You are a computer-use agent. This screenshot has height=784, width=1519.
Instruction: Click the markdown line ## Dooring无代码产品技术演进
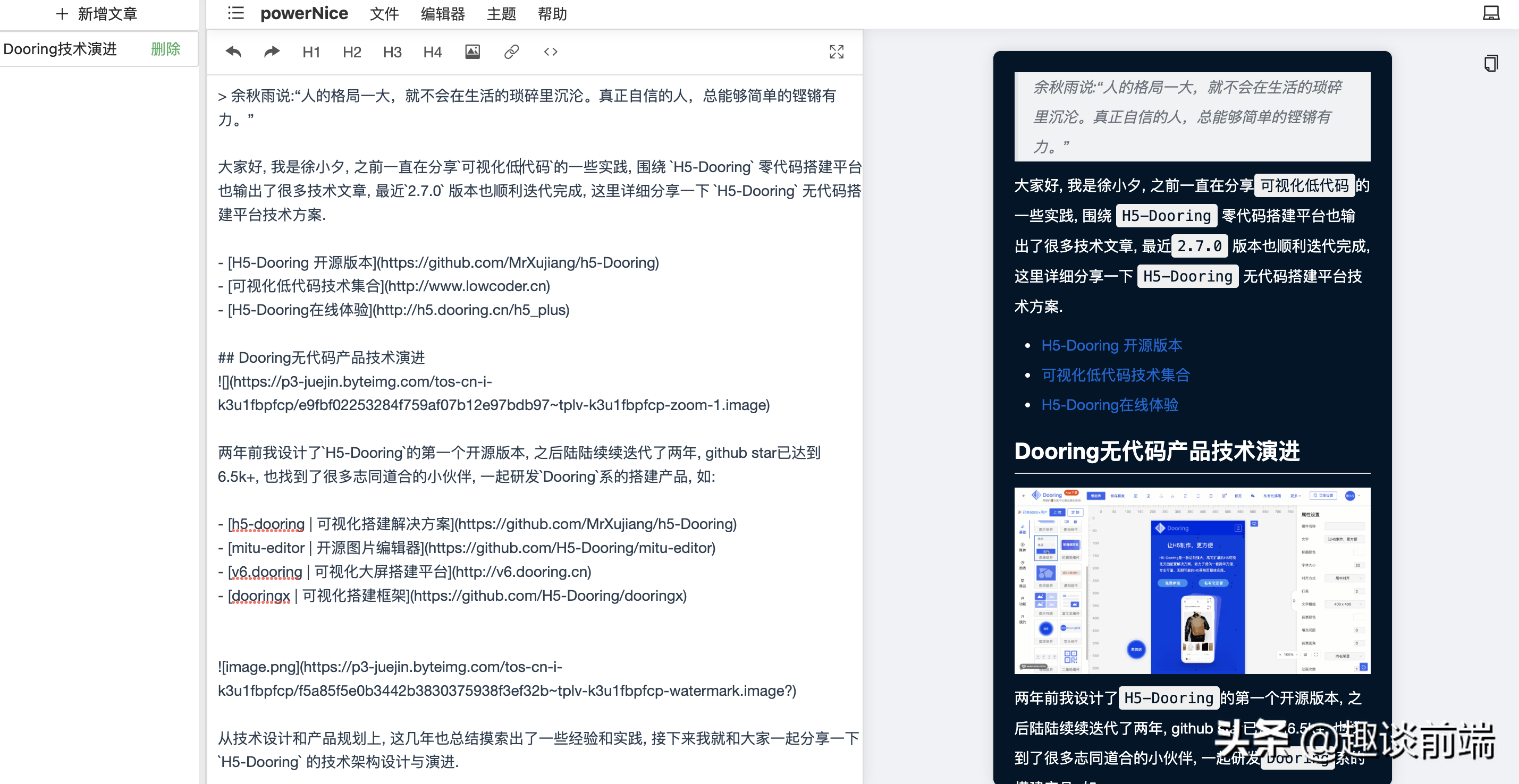click(322, 357)
